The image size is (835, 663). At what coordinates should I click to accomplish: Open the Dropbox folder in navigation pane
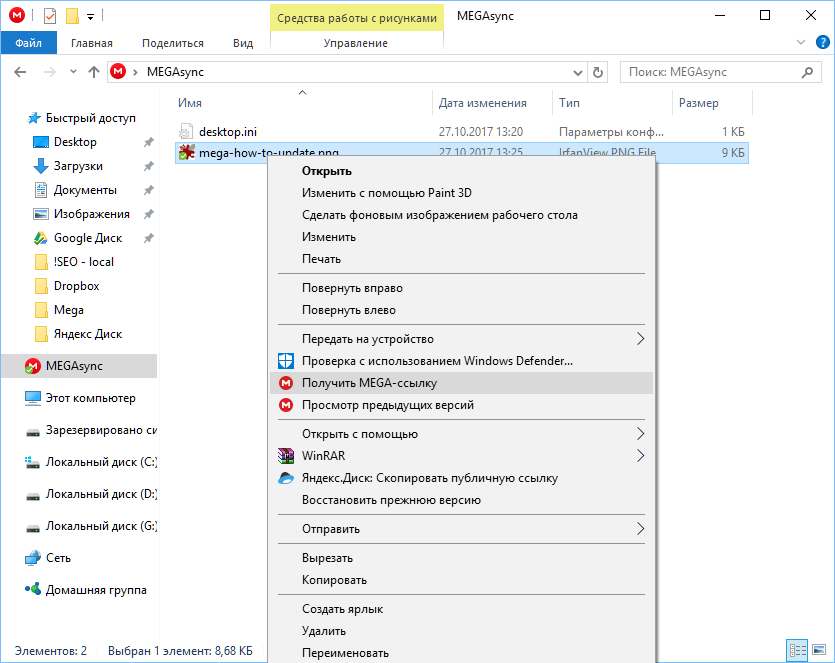tap(76, 285)
